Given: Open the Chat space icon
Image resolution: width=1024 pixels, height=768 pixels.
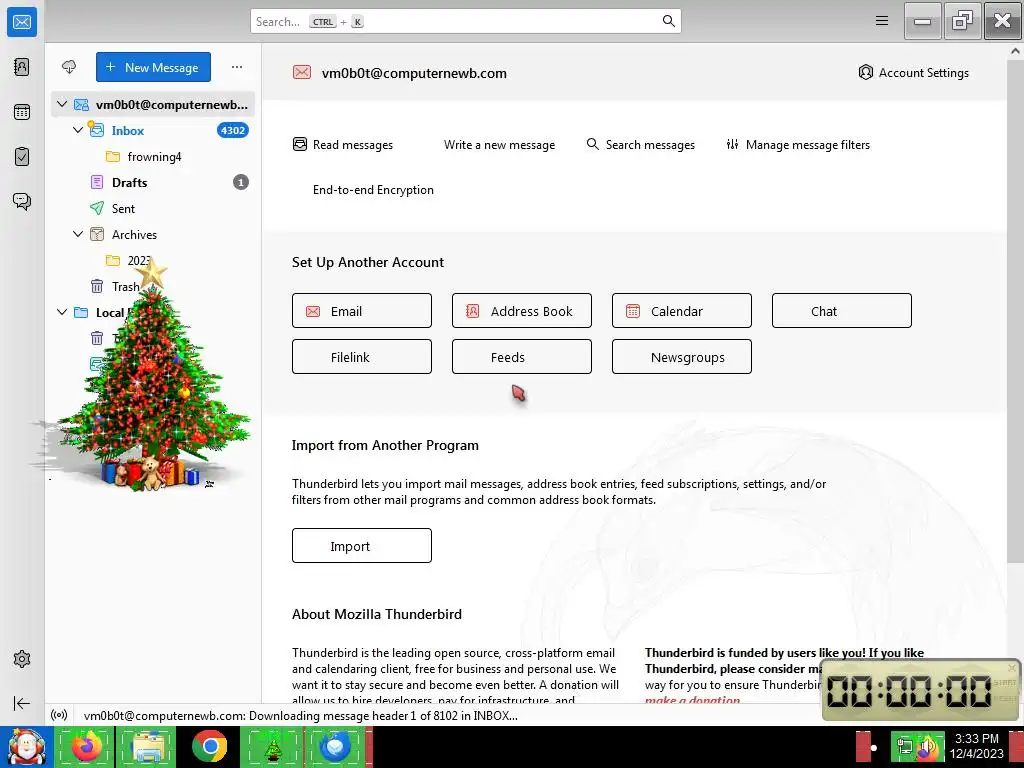Looking at the screenshot, I should tap(22, 201).
